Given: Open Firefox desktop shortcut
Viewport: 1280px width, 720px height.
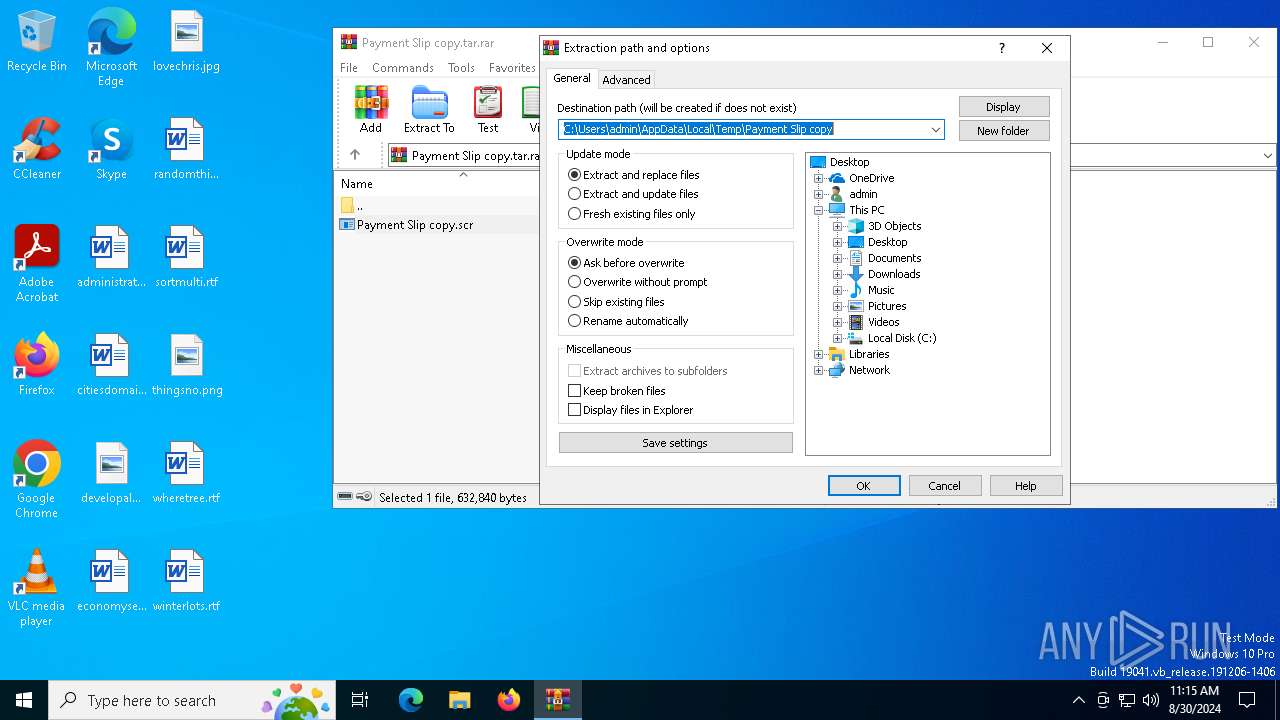Looking at the screenshot, I should click(x=37, y=365).
